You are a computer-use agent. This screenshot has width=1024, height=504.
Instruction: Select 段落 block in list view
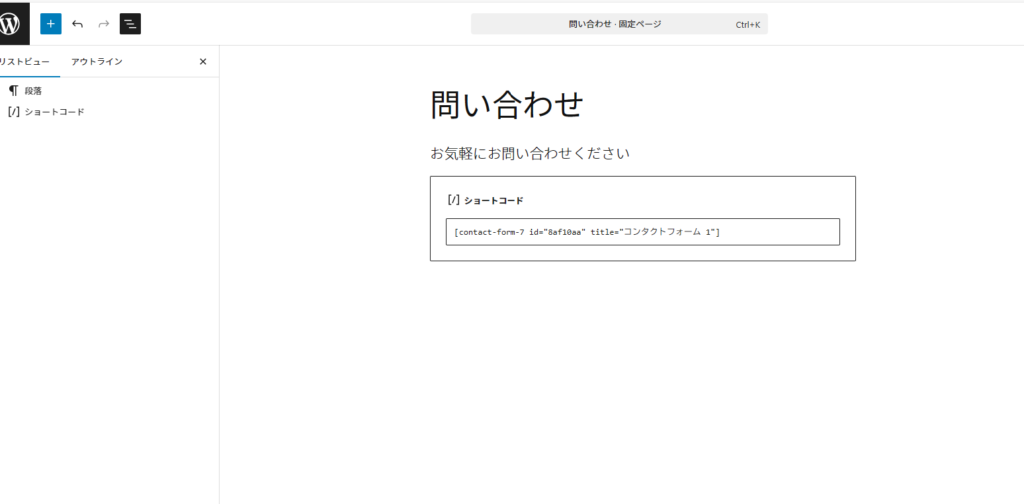click(x=34, y=91)
